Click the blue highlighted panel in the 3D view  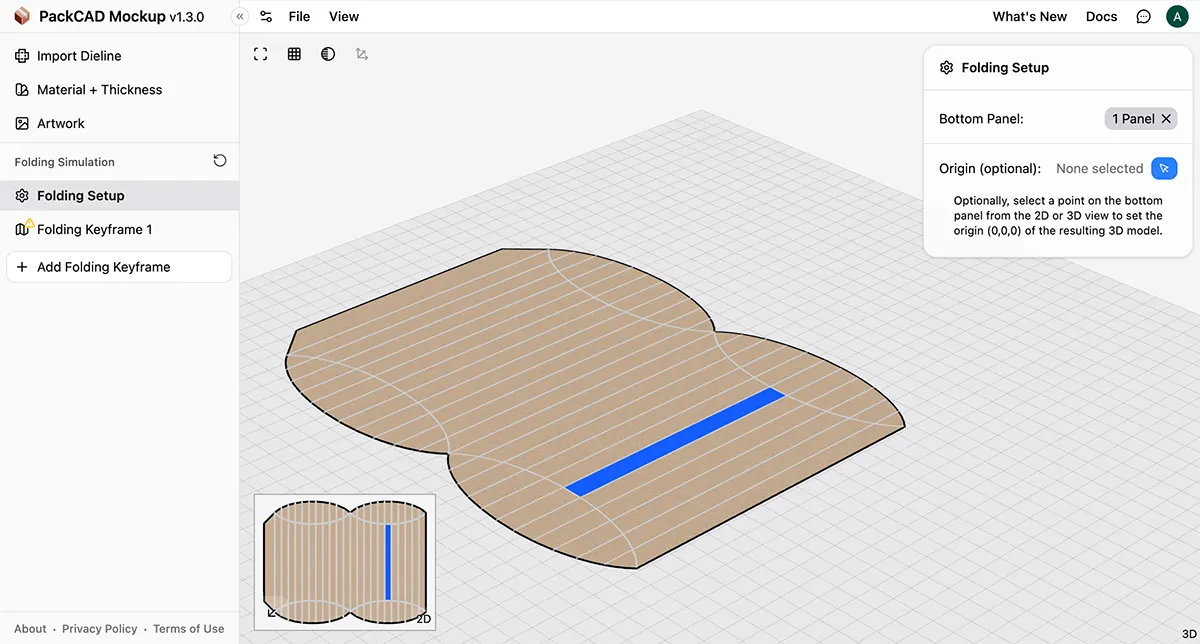coord(675,440)
